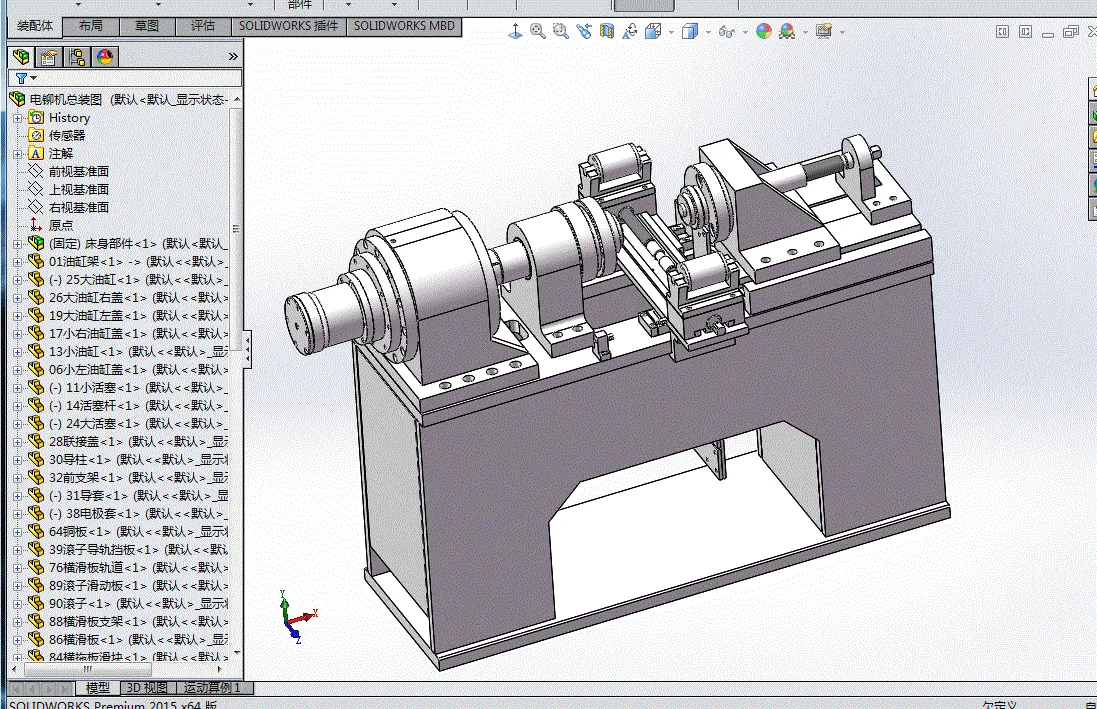Open the SOLIDWORKS MBD tab
The image size is (1097, 709).
(404, 26)
